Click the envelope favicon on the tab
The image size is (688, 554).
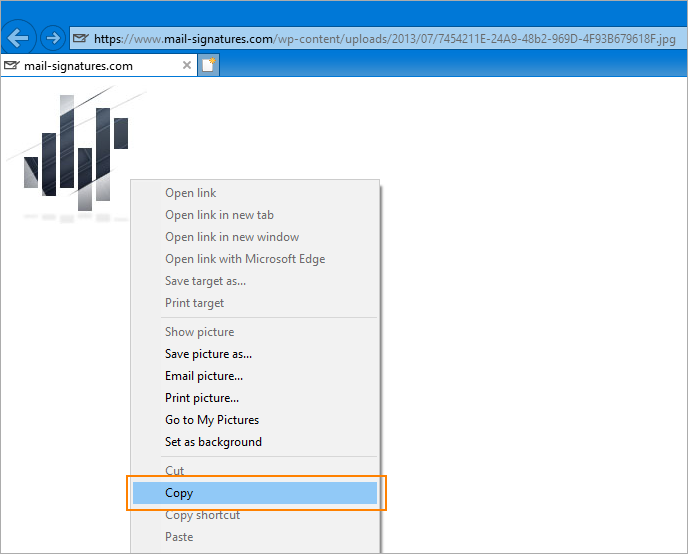coord(11,66)
